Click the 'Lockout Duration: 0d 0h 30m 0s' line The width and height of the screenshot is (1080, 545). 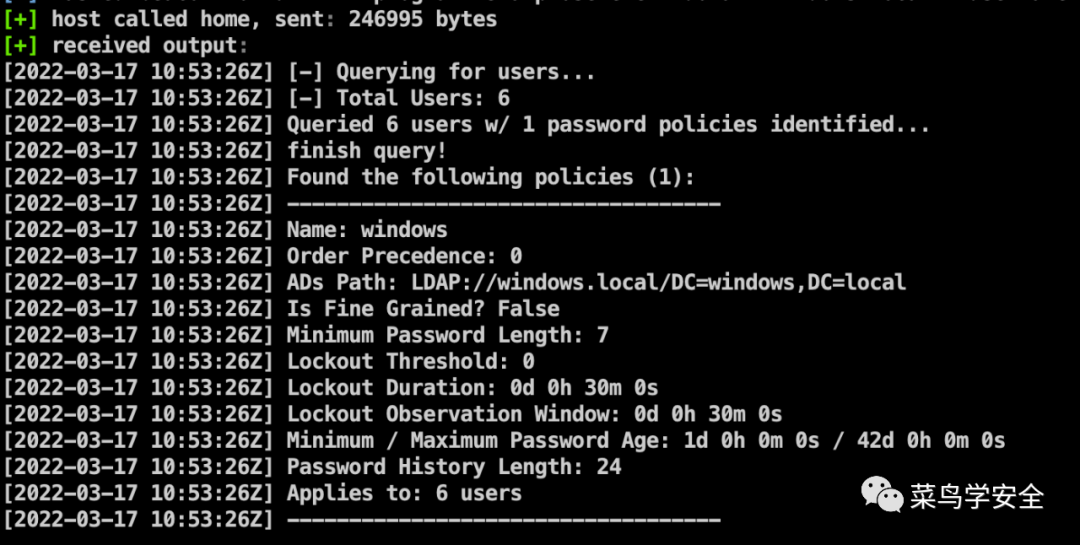point(472,387)
